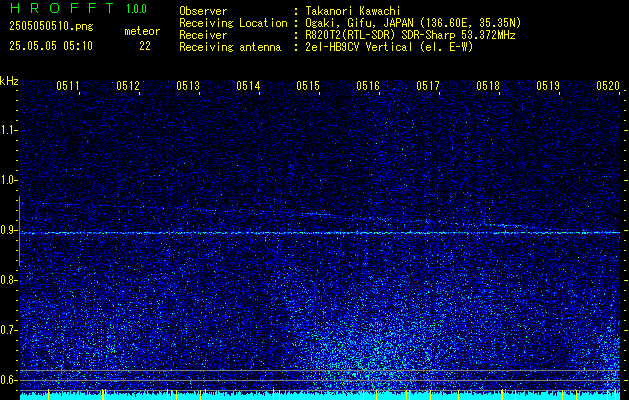Viewport: 629px width, 400px height.
Task: Select the file name 2505050510.png
Action: tap(51, 27)
